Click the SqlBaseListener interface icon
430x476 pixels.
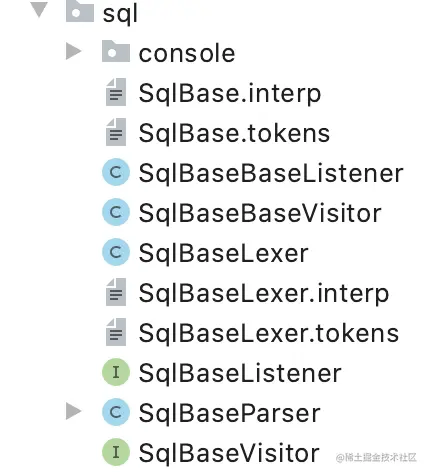click(x=116, y=372)
